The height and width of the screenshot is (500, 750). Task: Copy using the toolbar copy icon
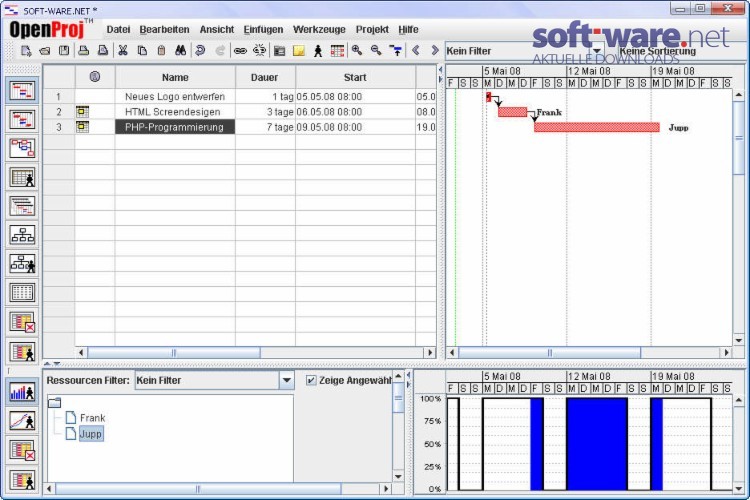tap(142, 51)
